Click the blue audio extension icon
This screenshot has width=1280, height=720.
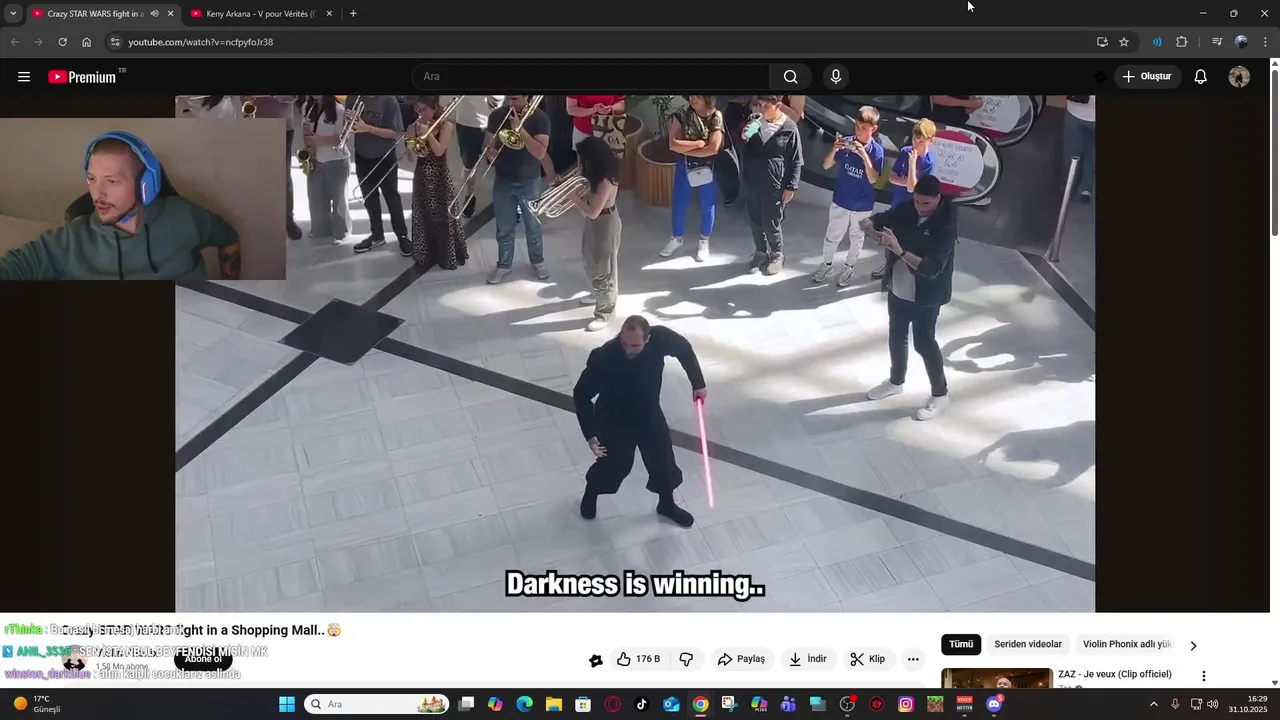pyautogui.click(x=1157, y=42)
